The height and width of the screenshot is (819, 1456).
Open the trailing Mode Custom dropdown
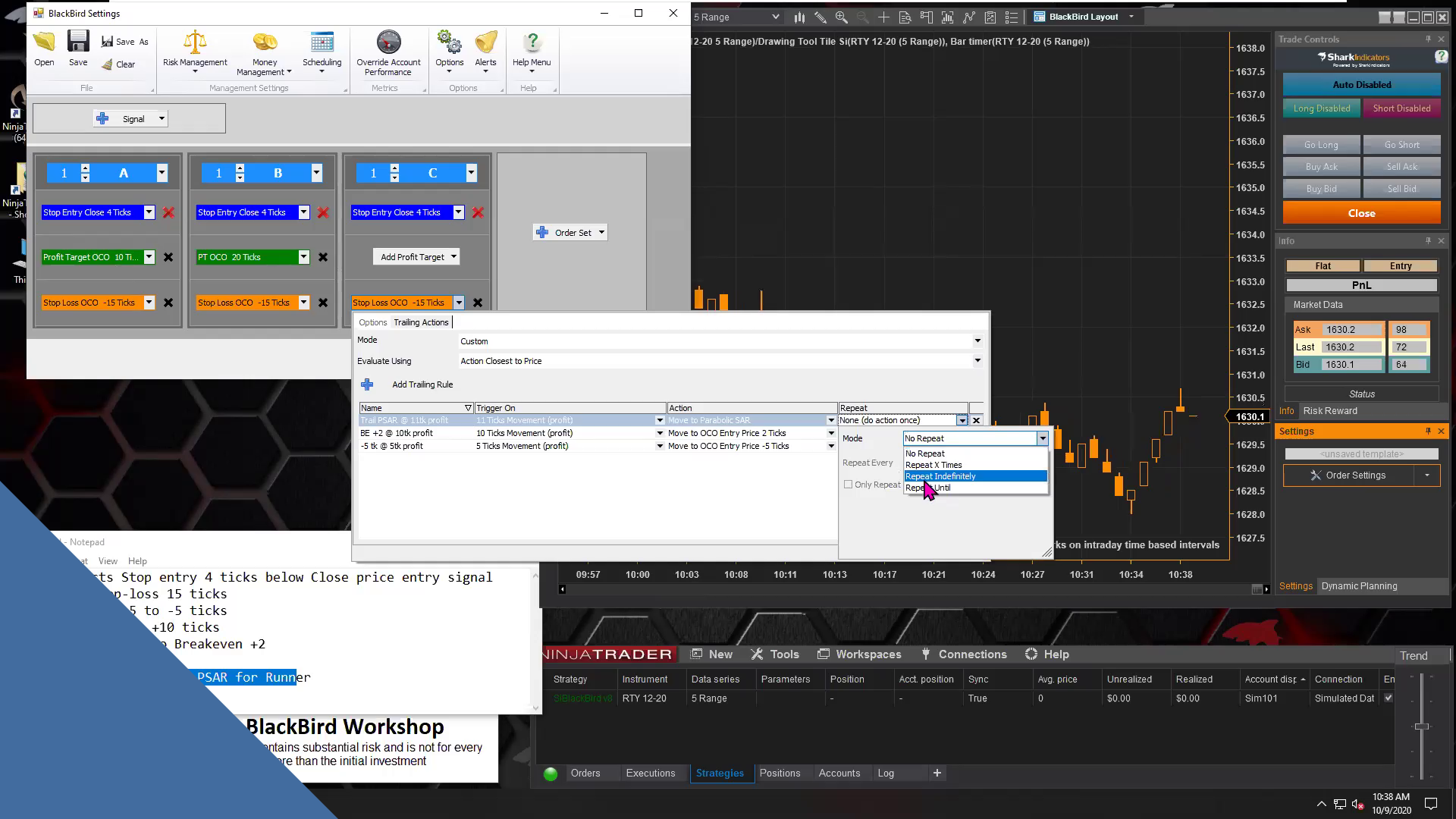[x=977, y=341]
